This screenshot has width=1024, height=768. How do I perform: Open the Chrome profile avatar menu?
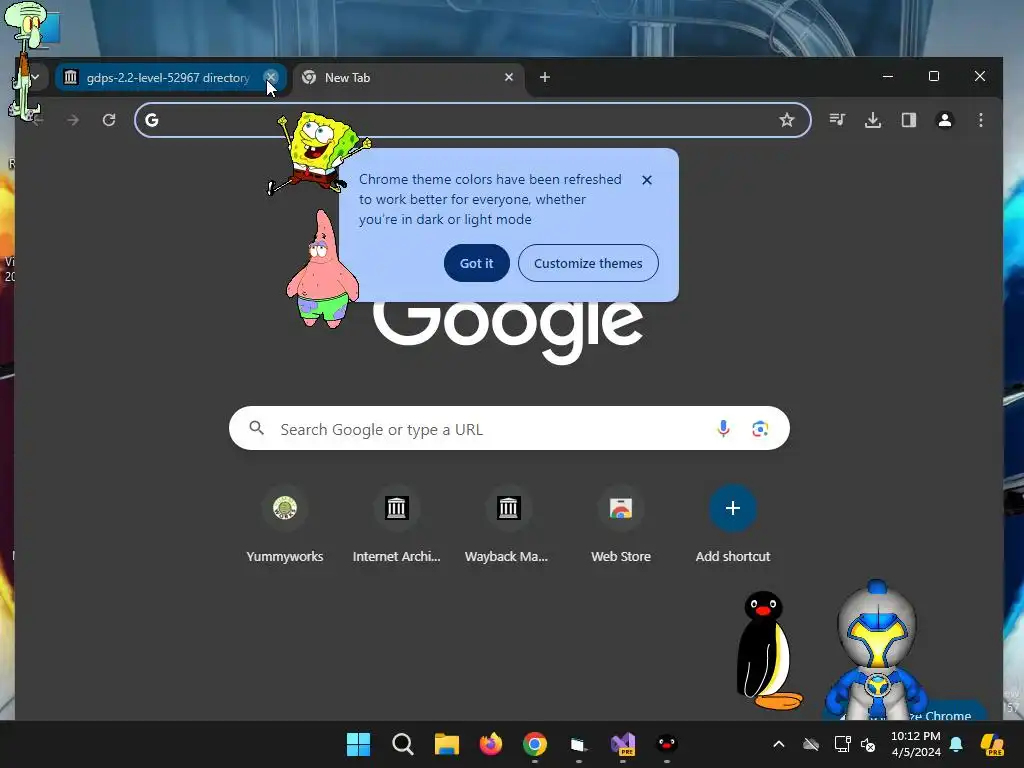(x=945, y=120)
